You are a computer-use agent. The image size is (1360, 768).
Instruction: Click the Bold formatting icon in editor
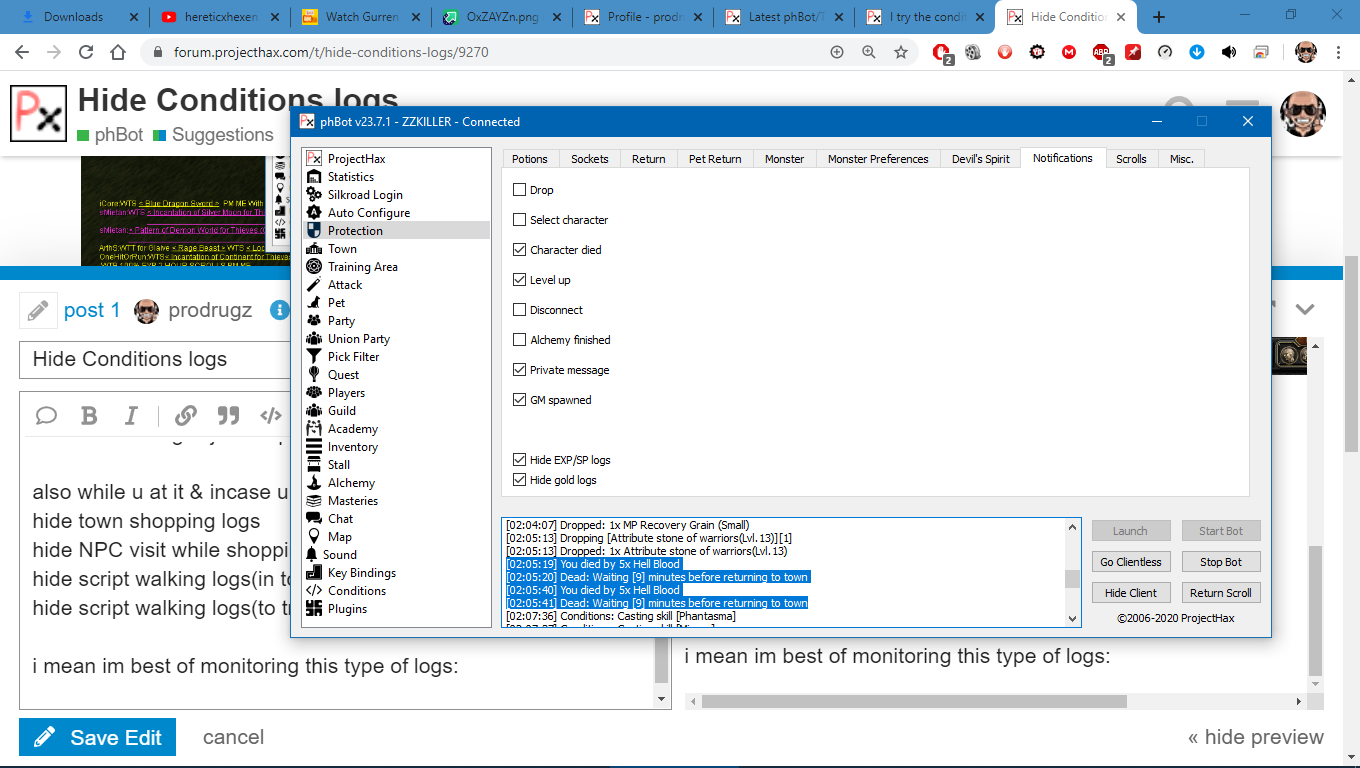[89, 416]
